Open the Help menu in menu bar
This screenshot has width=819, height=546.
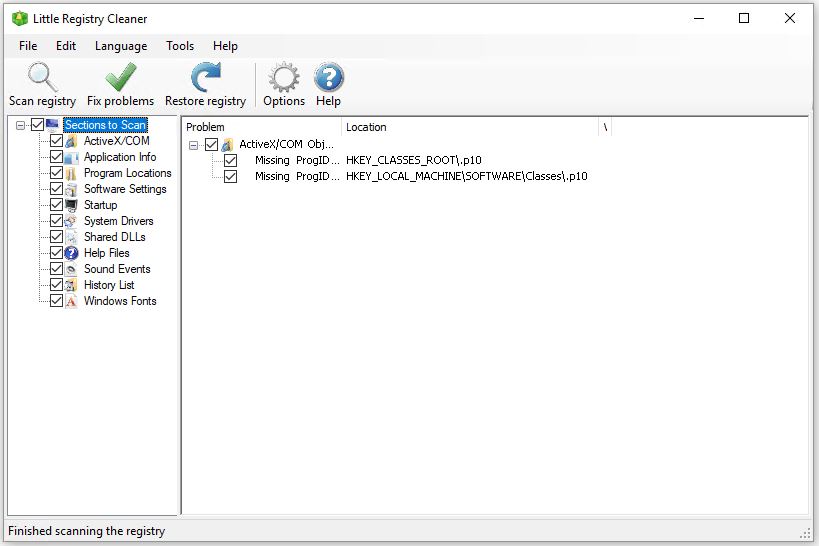coord(225,46)
